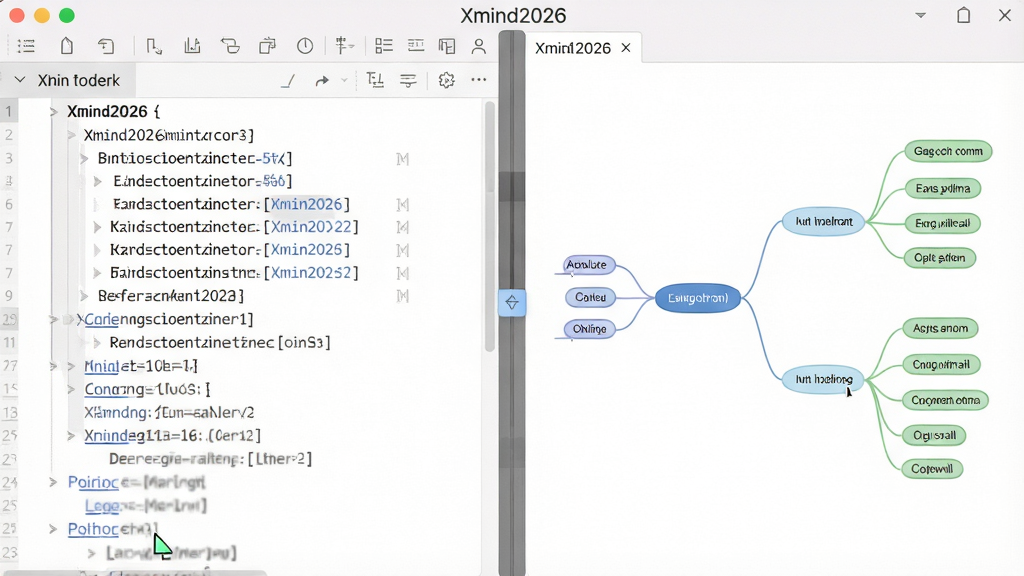1024x576 pixels.
Task: Open the Poirioc link
Action: point(93,482)
